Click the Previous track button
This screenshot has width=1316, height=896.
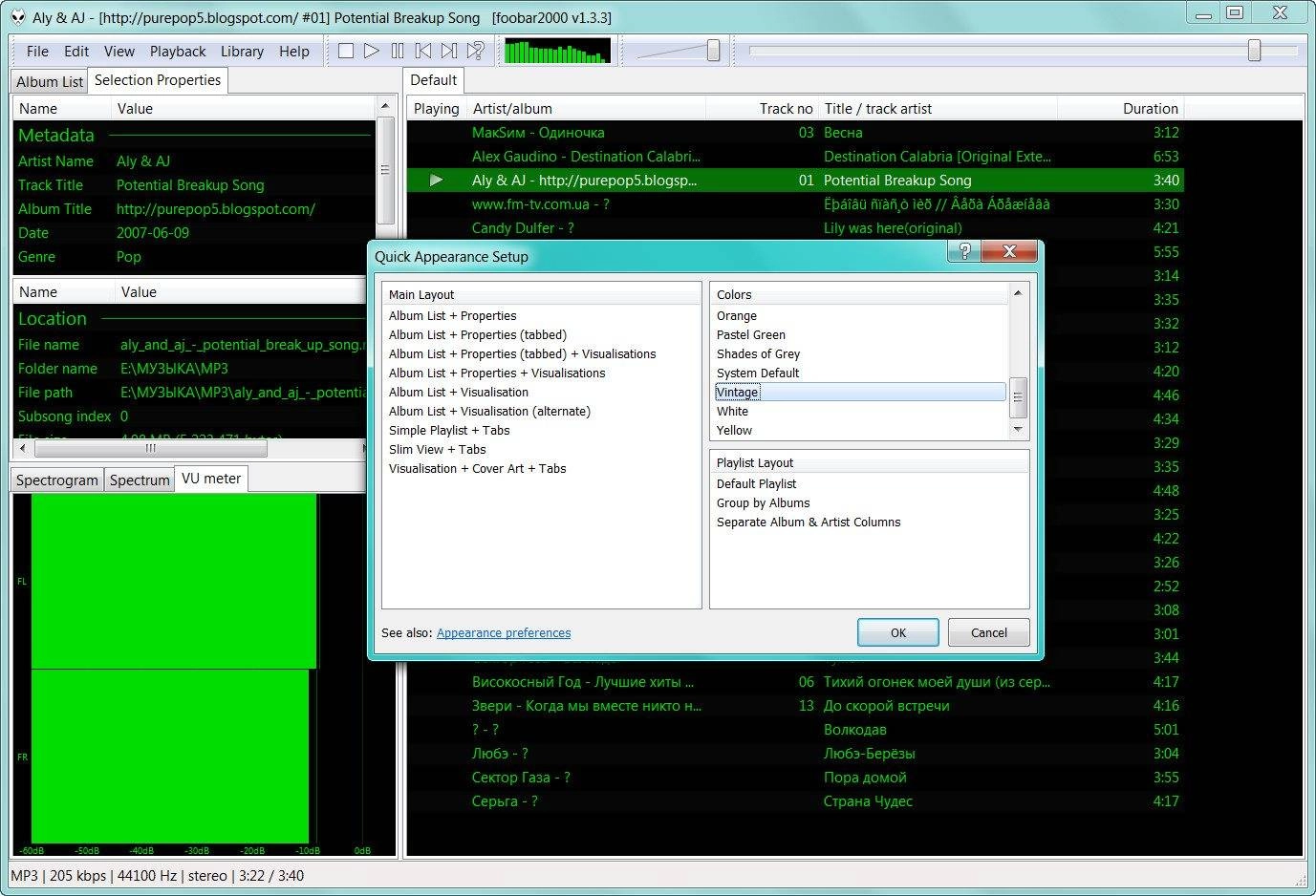(x=423, y=51)
